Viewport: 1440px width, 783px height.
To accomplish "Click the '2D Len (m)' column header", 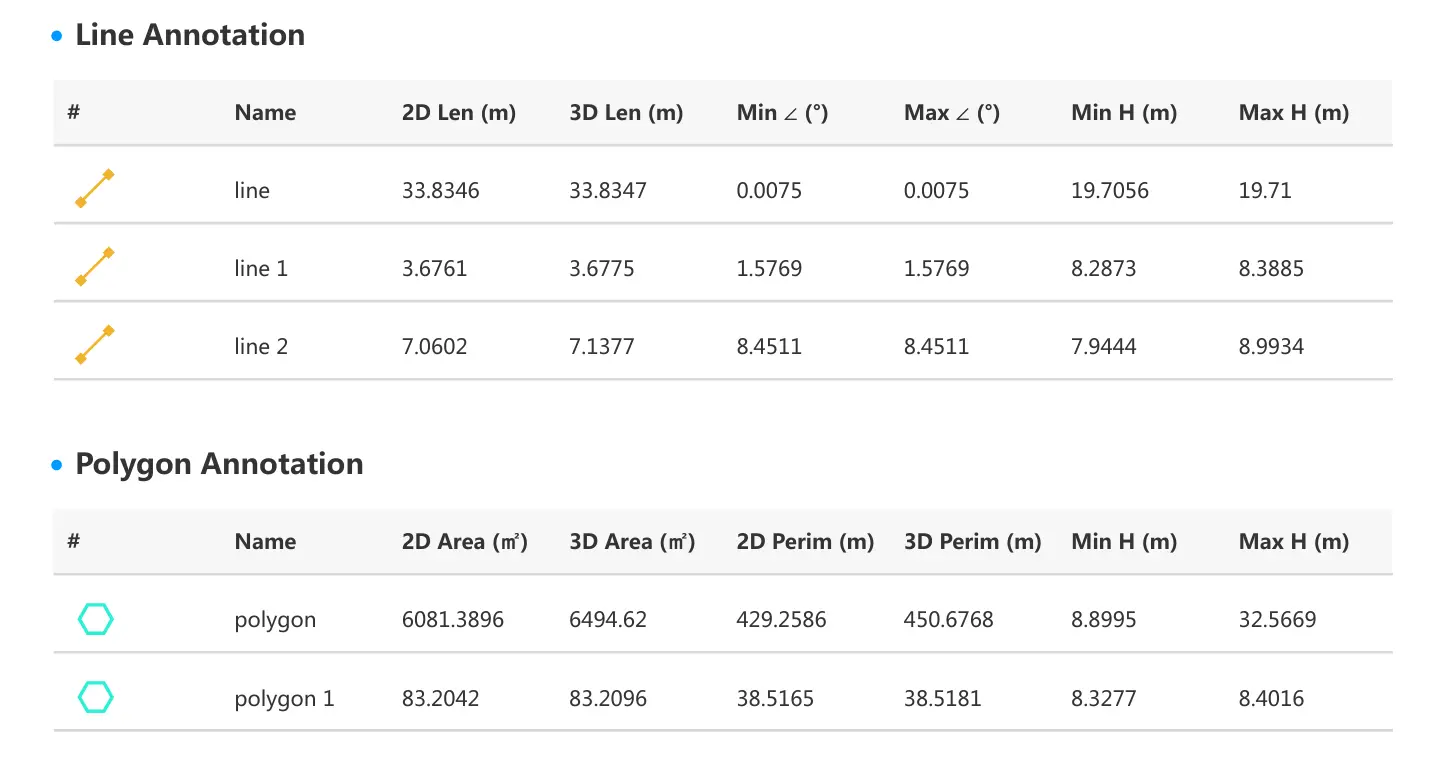I will pos(458,113).
